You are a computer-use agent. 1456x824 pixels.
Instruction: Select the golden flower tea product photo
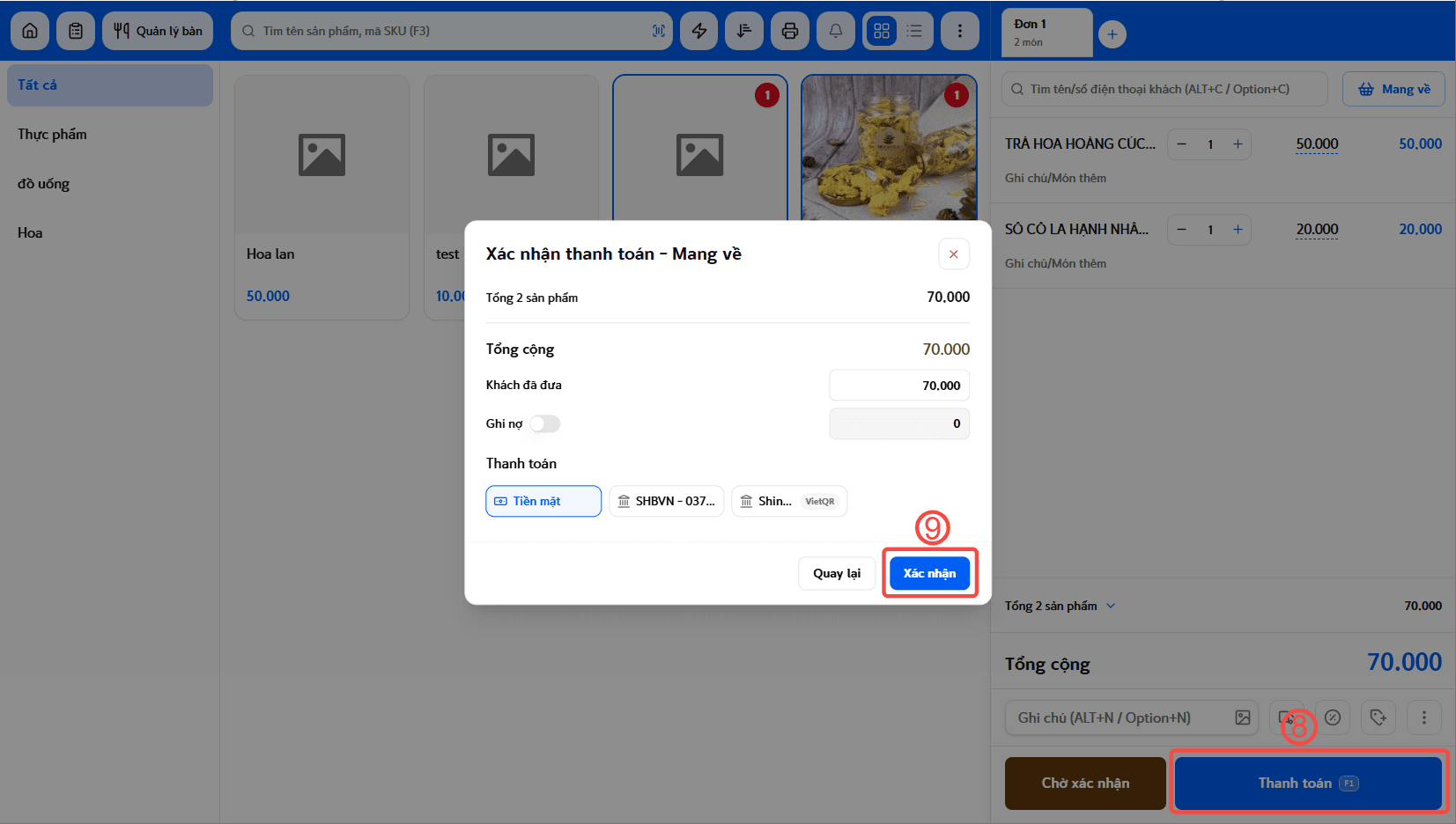[889, 148]
